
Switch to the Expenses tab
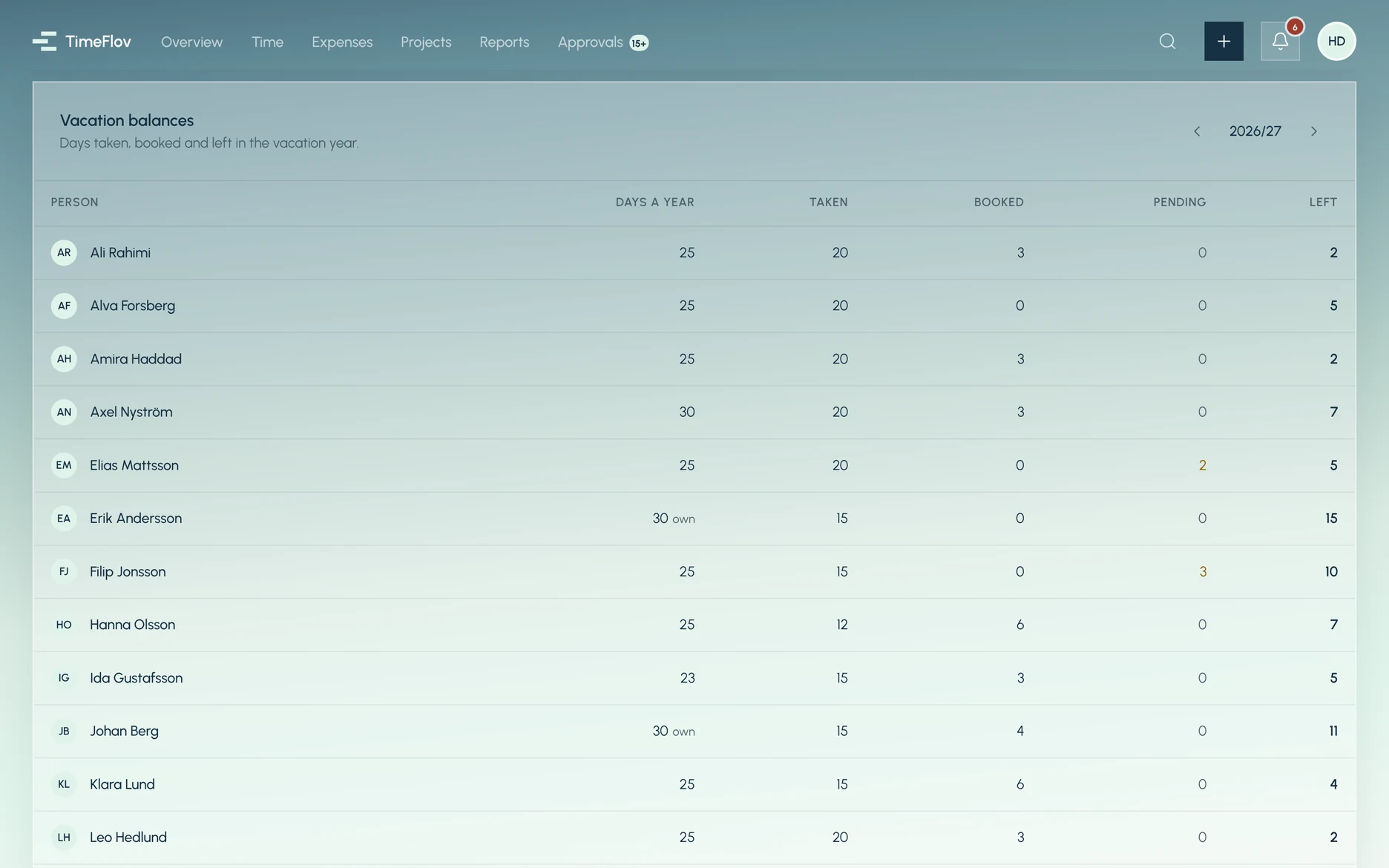pyautogui.click(x=342, y=42)
